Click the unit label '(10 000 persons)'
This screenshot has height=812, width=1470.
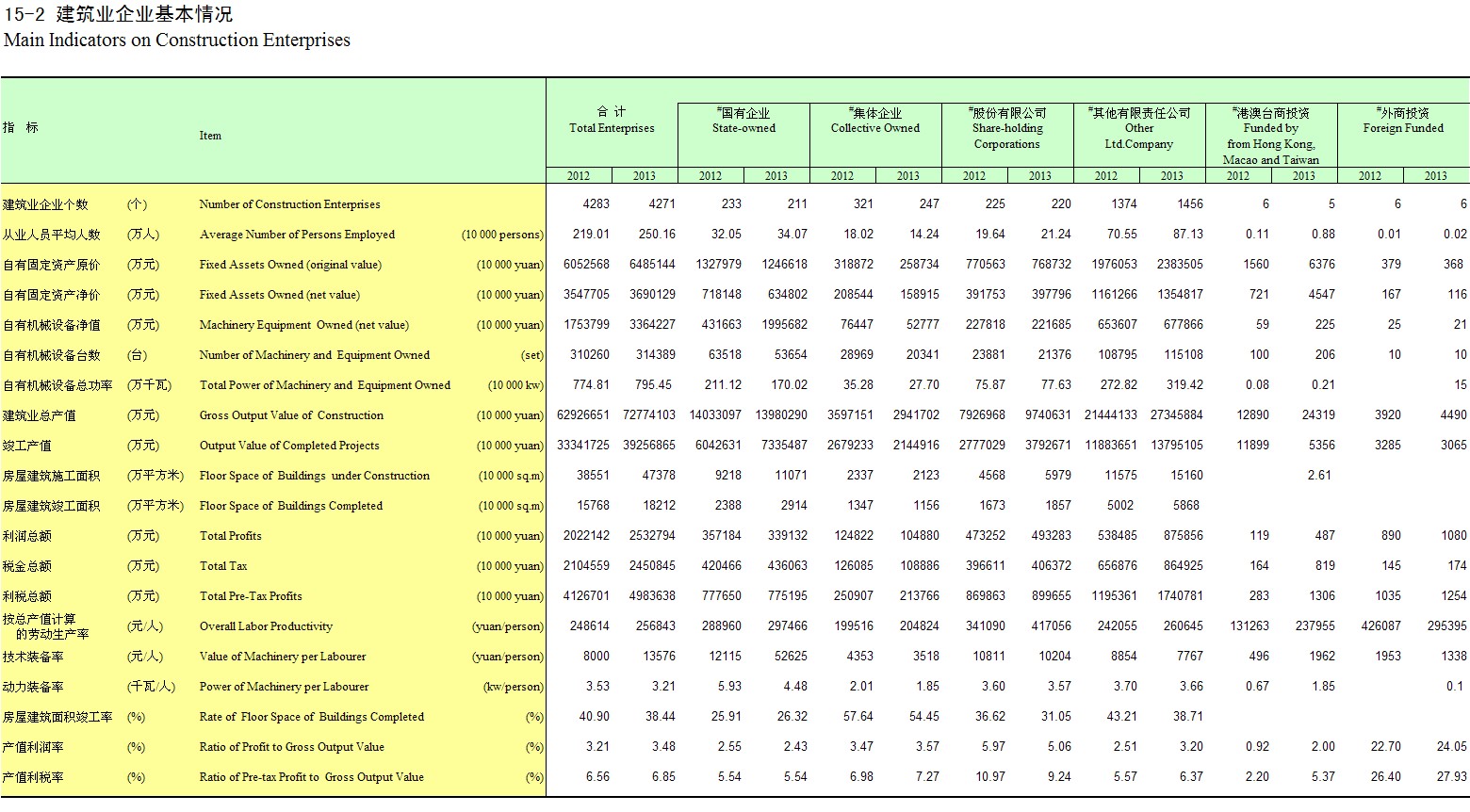(x=502, y=235)
